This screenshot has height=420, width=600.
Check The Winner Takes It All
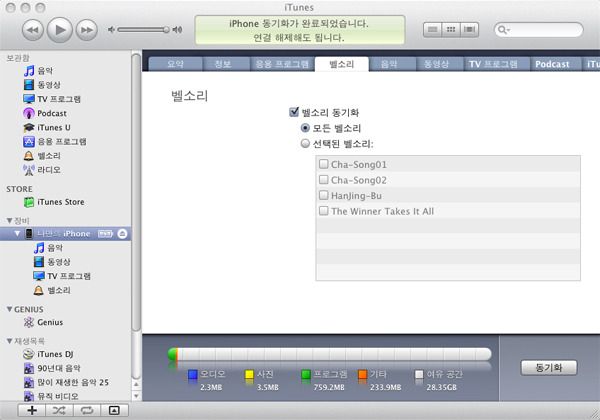coord(324,211)
